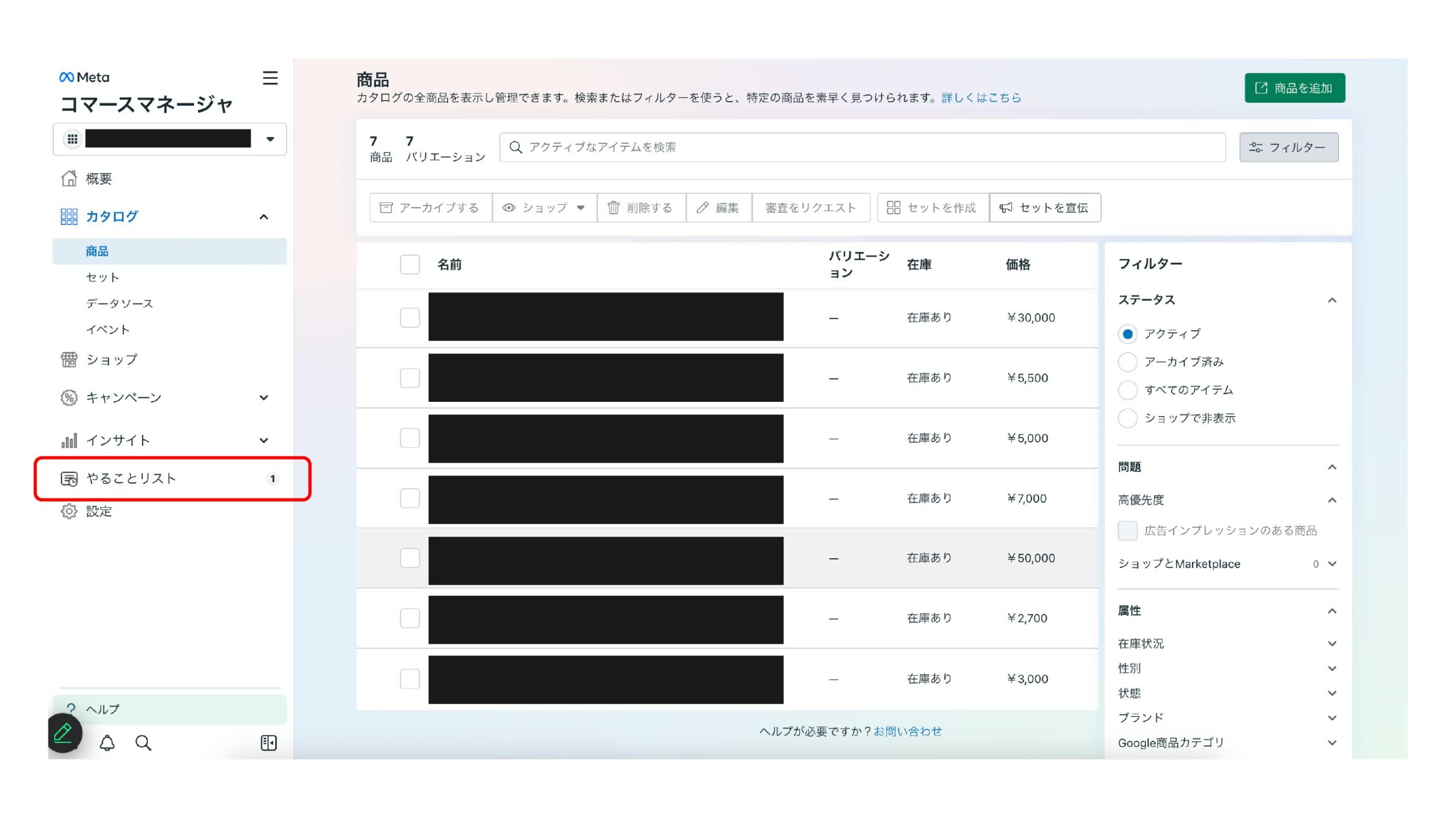Click the 価格 column header
The height and width of the screenshot is (818, 1456).
pyautogui.click(x=1017, y=264)
